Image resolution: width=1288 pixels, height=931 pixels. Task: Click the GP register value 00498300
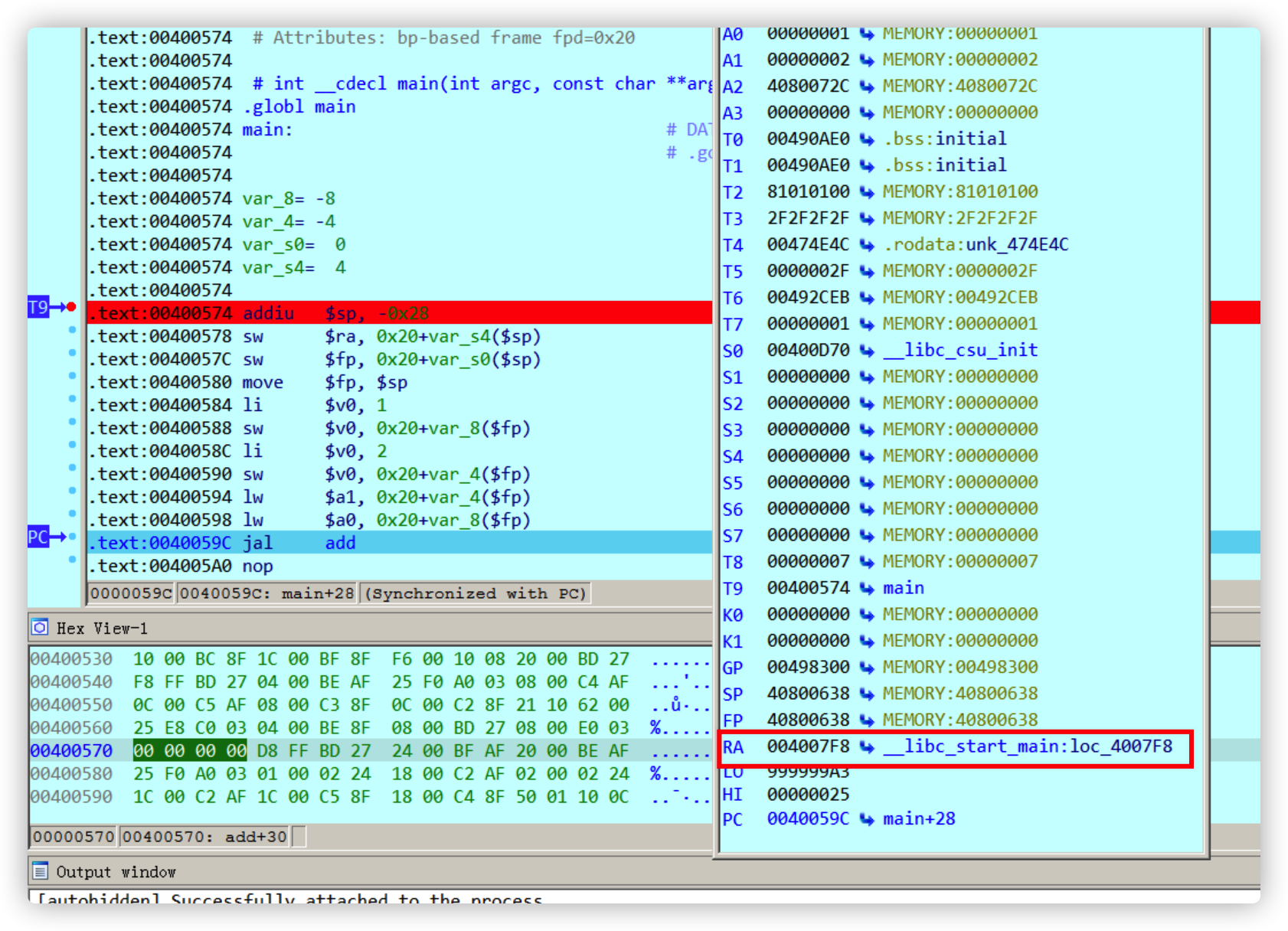(808, 668)
